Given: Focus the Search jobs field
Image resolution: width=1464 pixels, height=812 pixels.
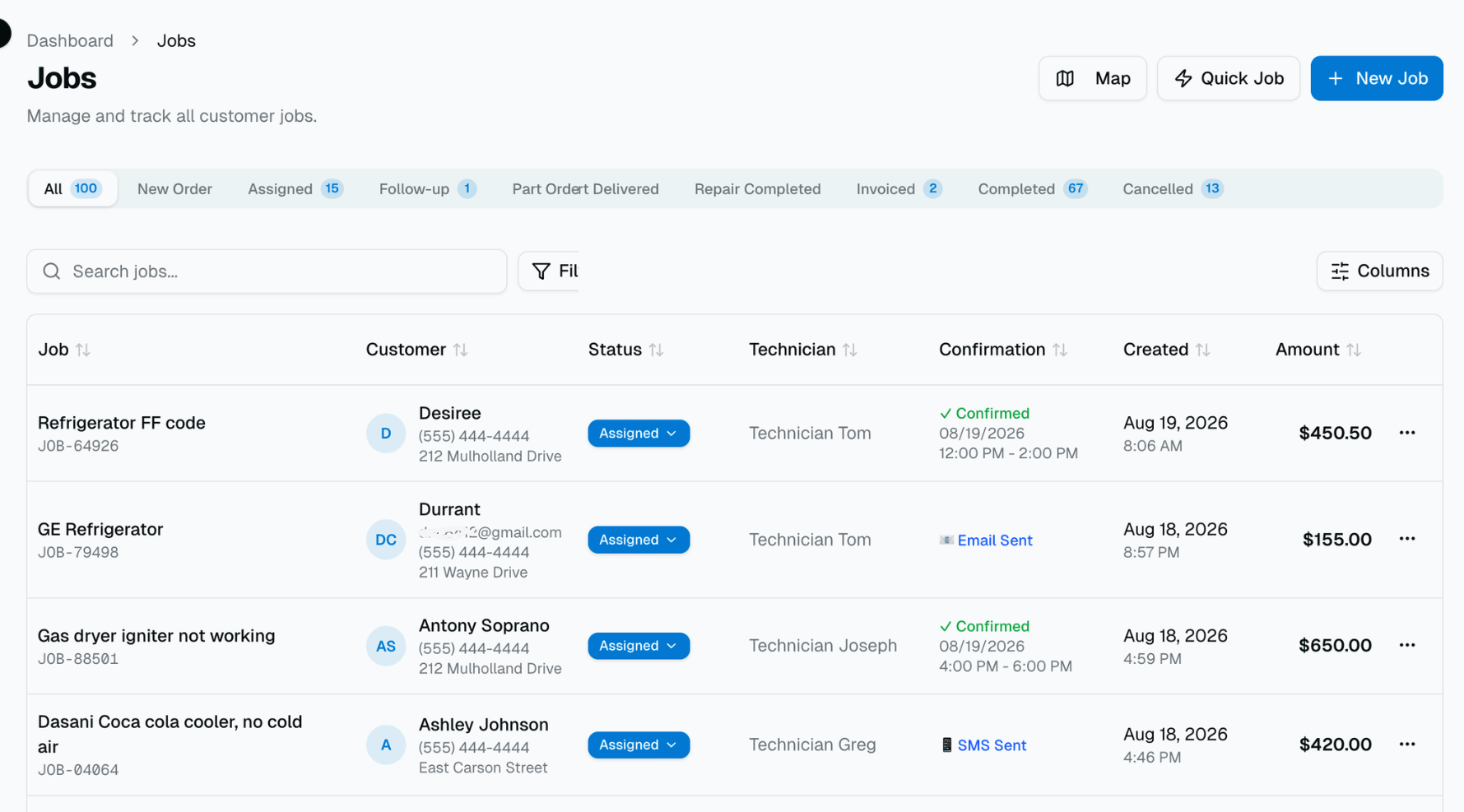Looking at the screenshot, I should click(x=267, y=271).
